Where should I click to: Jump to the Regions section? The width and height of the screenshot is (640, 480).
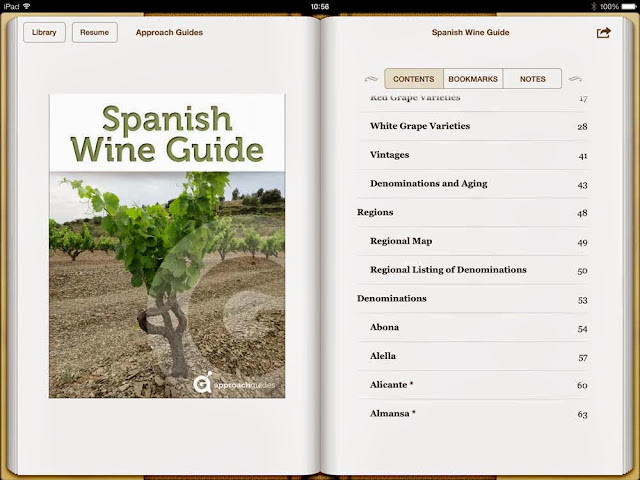pos(473,212)
